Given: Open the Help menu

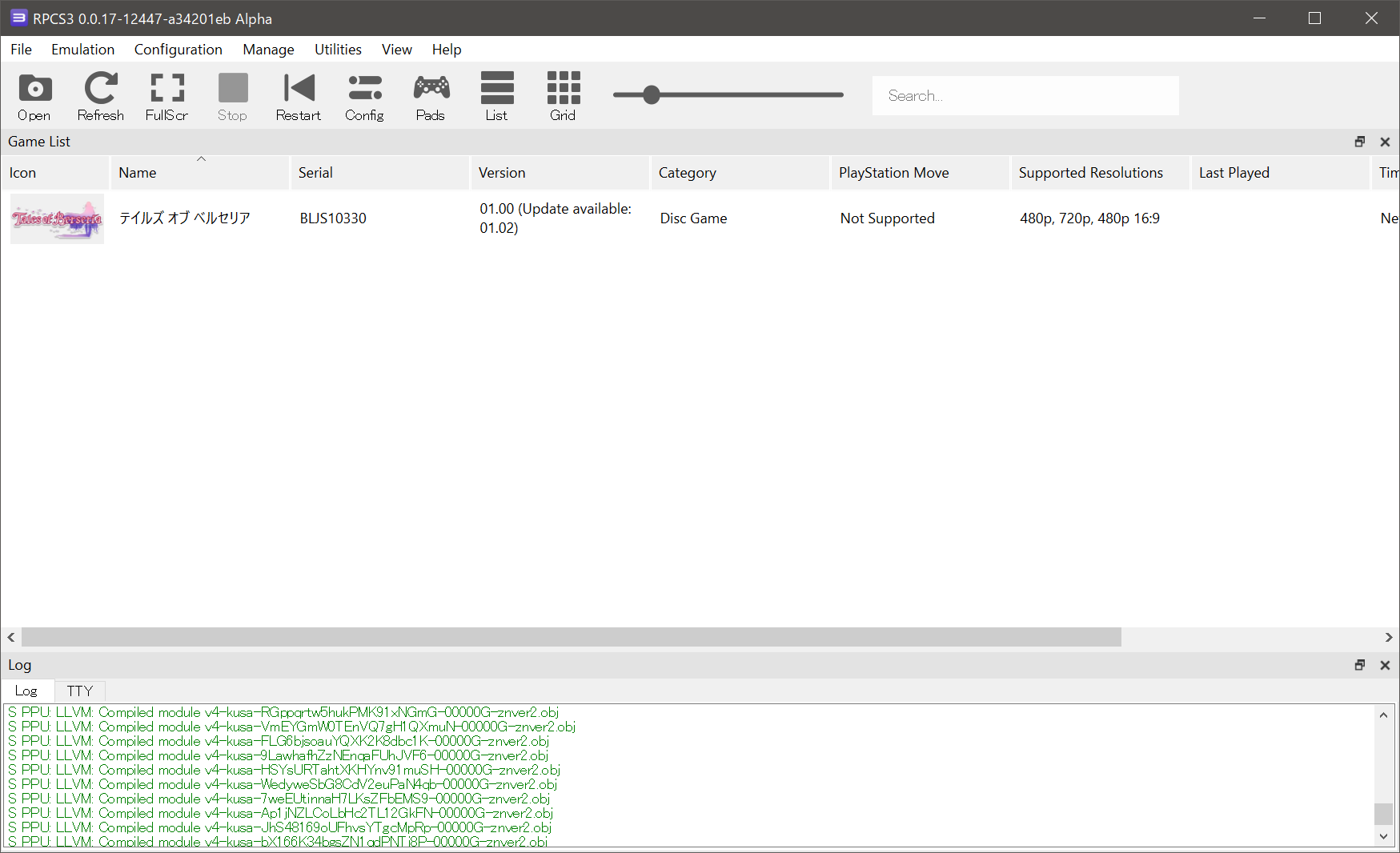Looking at the screenshot, I should (x=447, y=50).
